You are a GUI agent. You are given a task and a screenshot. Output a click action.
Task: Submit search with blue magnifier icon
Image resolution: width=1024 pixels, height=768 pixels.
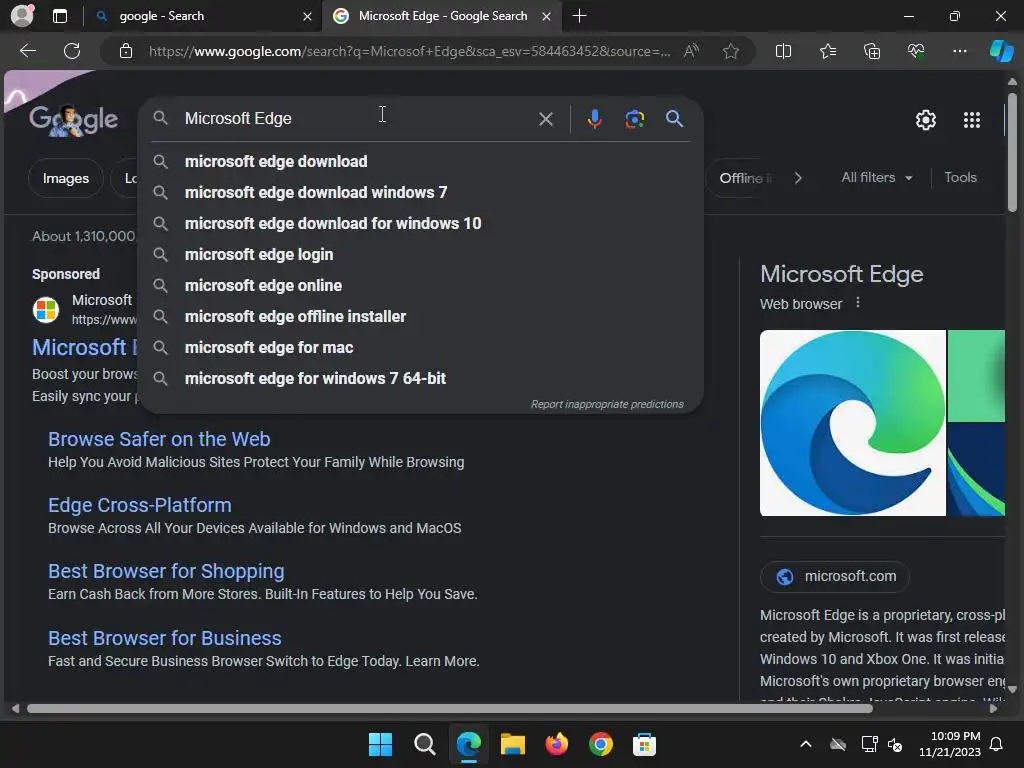click(x=675, y=119)
